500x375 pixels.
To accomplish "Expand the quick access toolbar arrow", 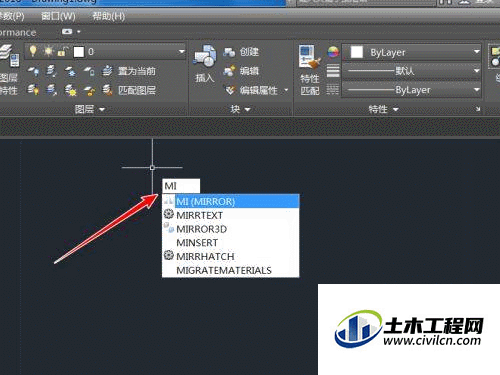I will [x=79, y=32].
